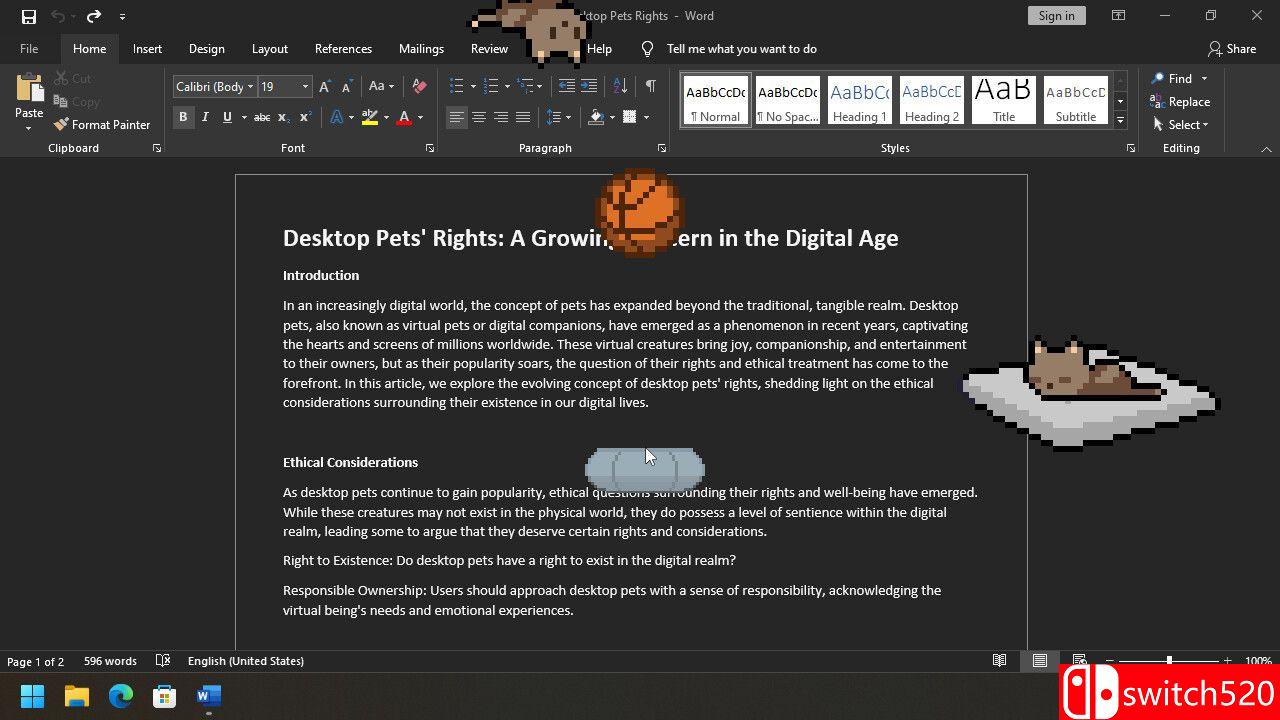
Task: Switch to the Insert tab
Action: point(147,49)
